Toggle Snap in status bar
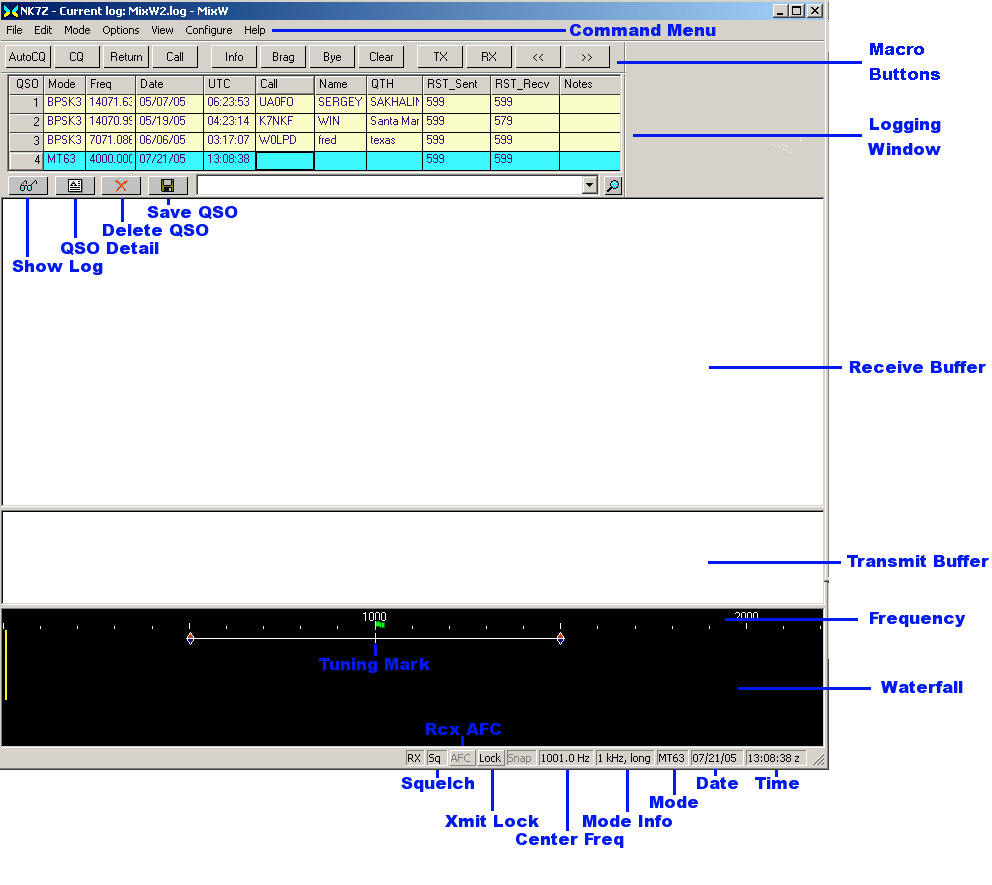 tap(519, 758)
